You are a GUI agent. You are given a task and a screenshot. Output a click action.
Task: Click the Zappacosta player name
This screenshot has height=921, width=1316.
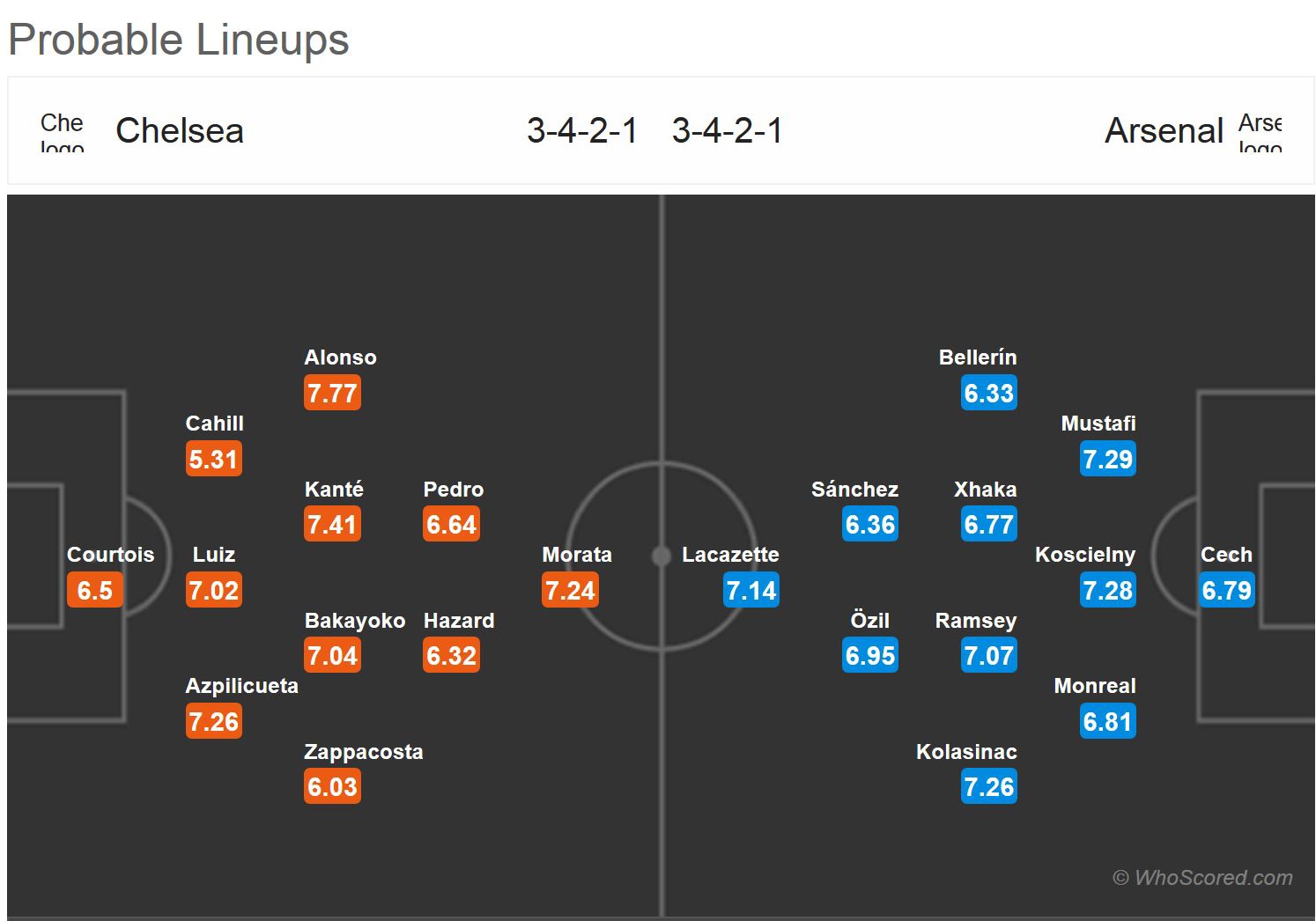(363, 752)
